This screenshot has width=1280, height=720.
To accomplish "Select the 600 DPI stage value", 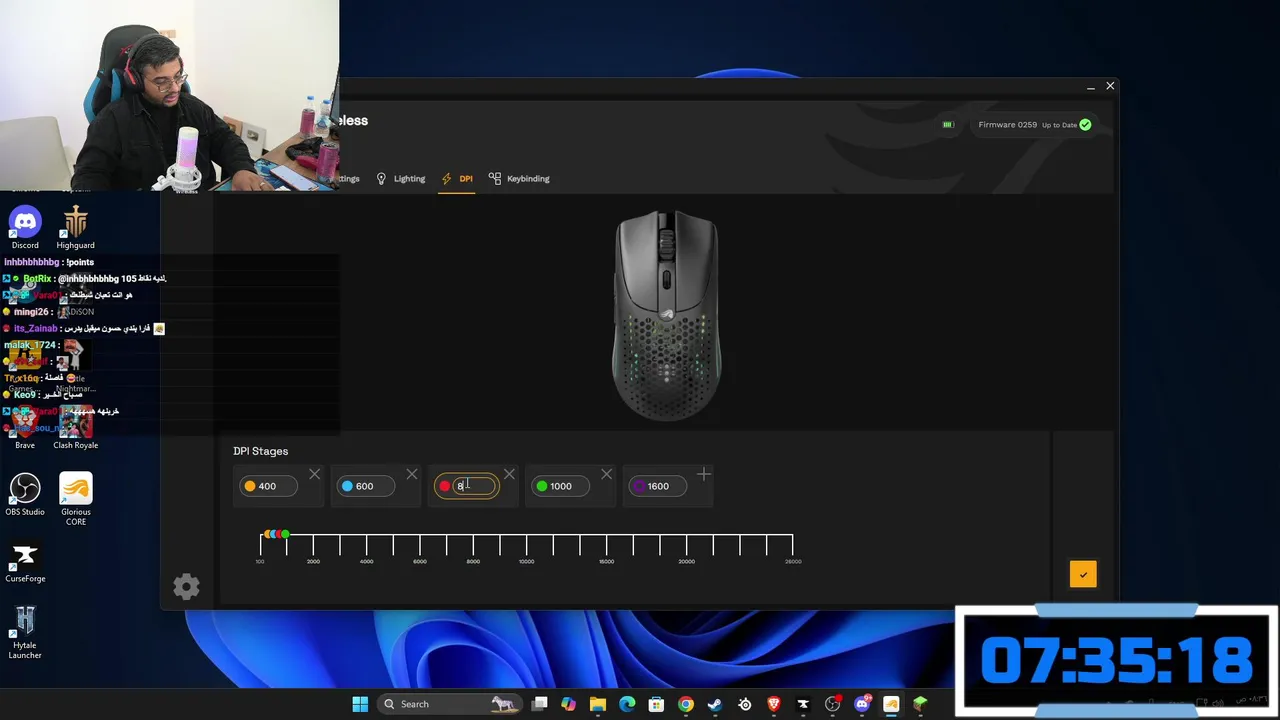I will click(364, 486).
